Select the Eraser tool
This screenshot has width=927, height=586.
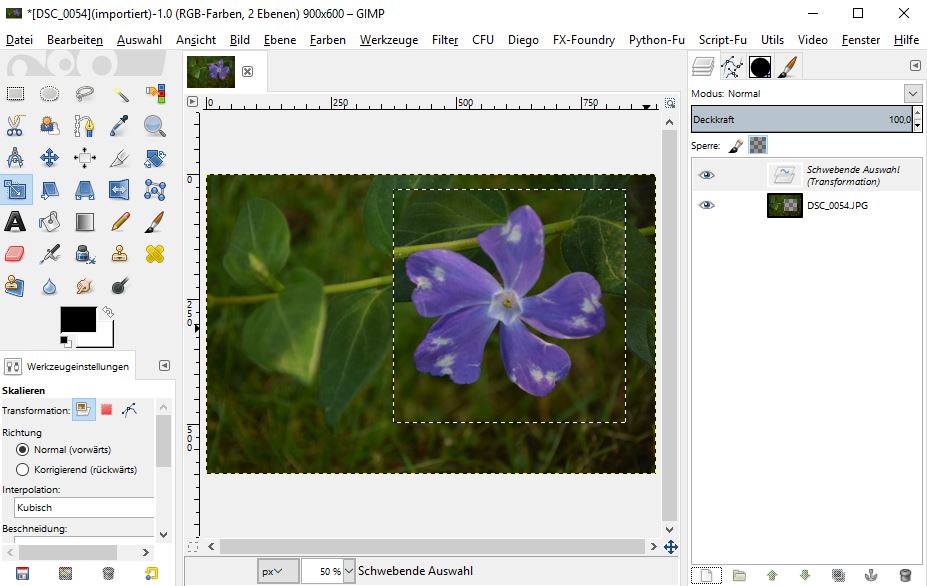click(15, 254)
